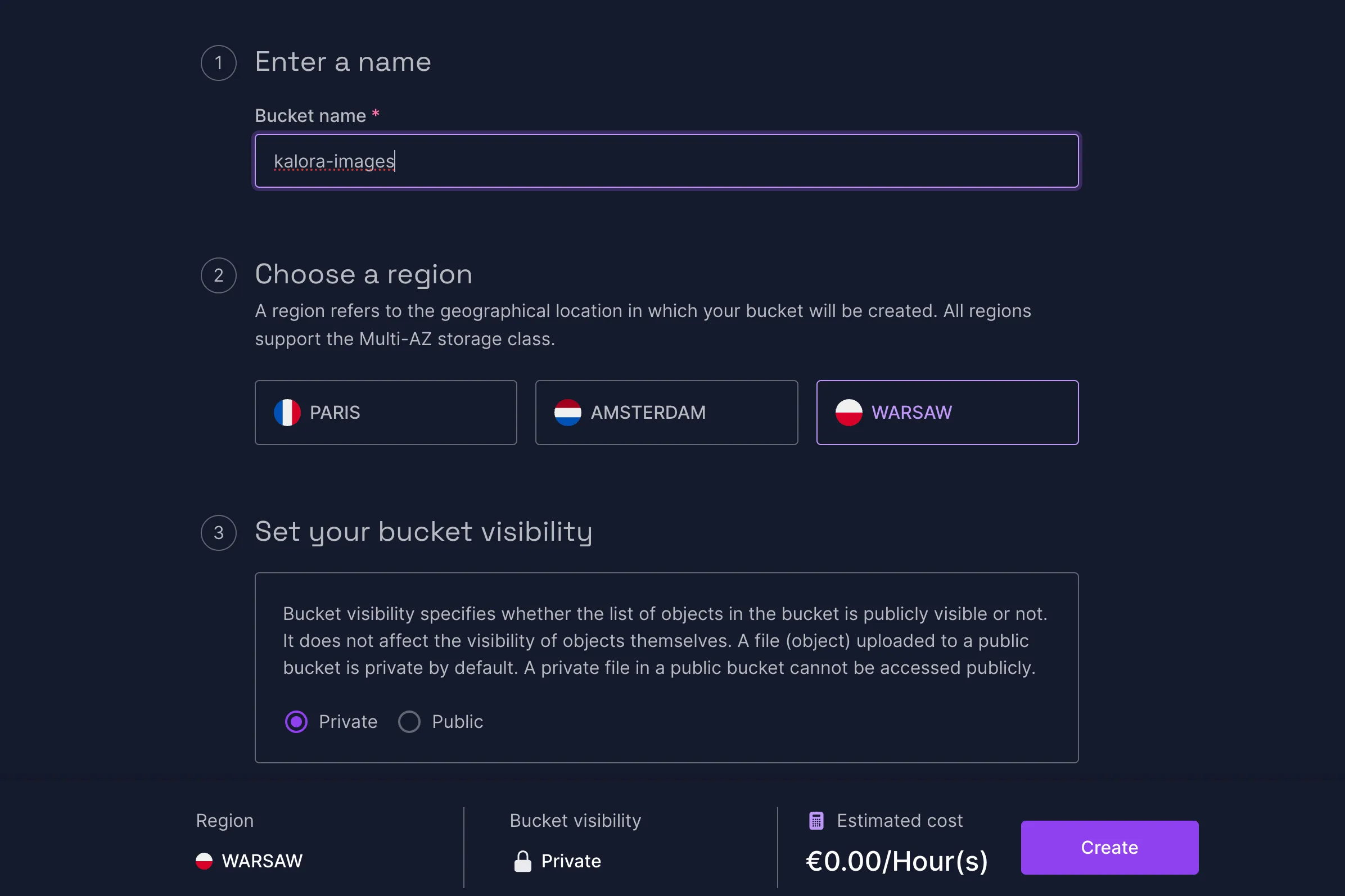Click the Choose a region section title
The height and width of the screenshot is (896, 1345).
[x=364, y=275]
